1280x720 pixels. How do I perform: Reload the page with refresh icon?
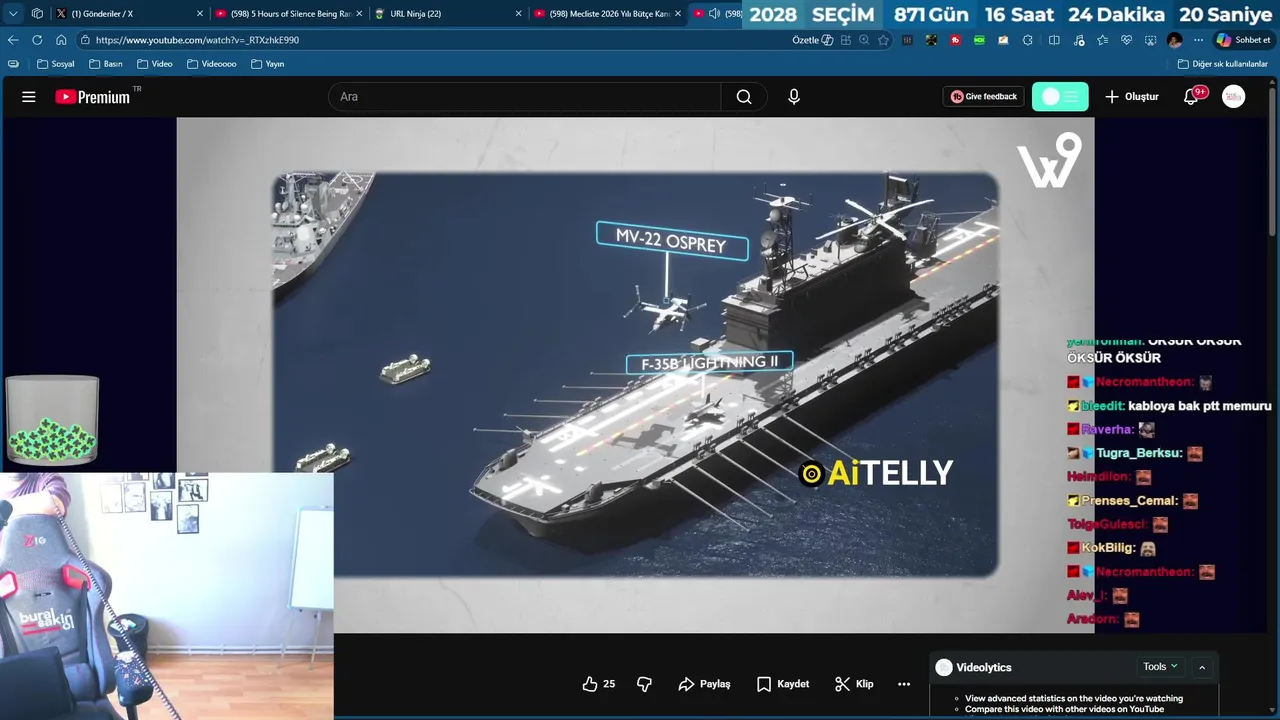click(x=37, y=40)
